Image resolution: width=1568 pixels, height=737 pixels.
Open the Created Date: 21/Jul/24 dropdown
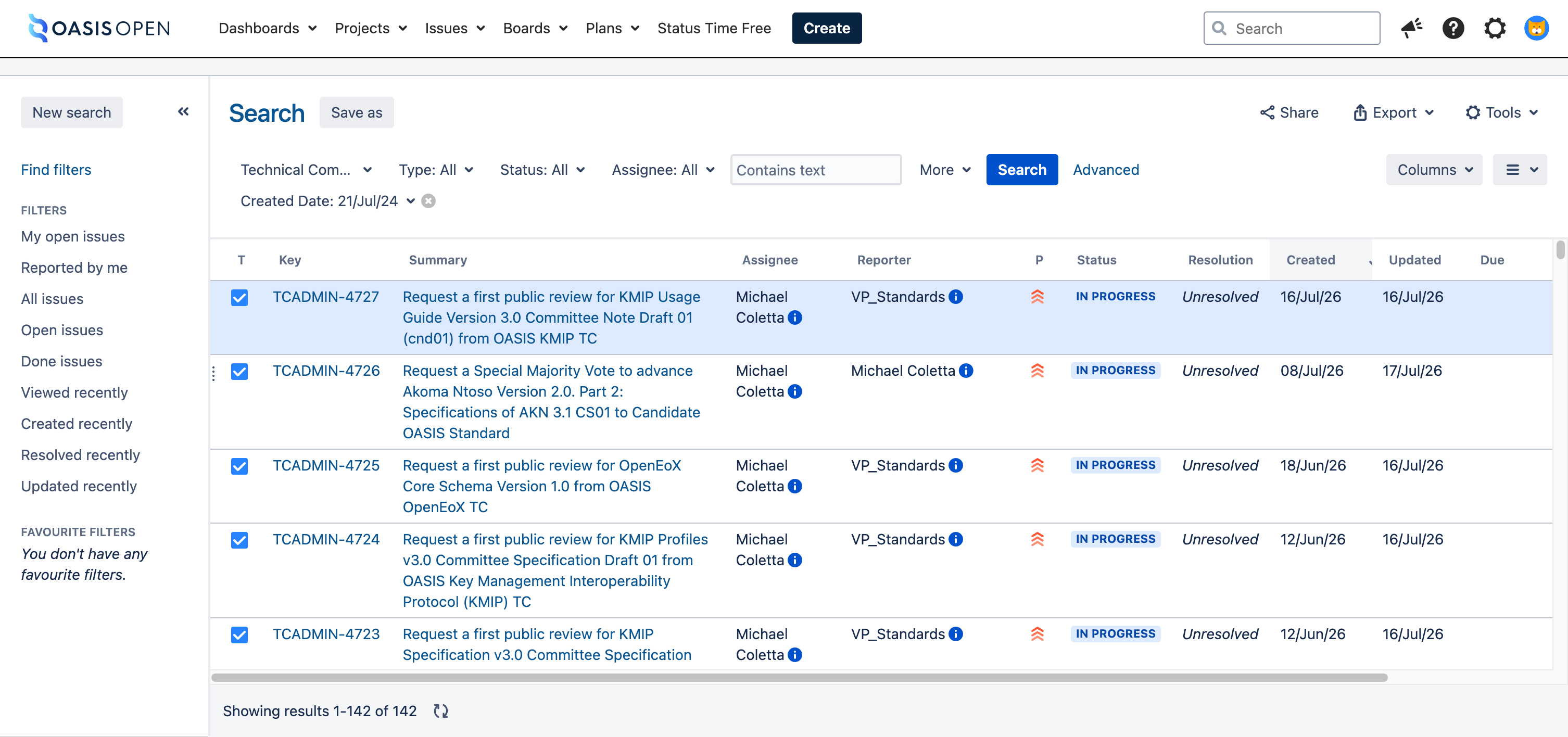pos(327,201)
